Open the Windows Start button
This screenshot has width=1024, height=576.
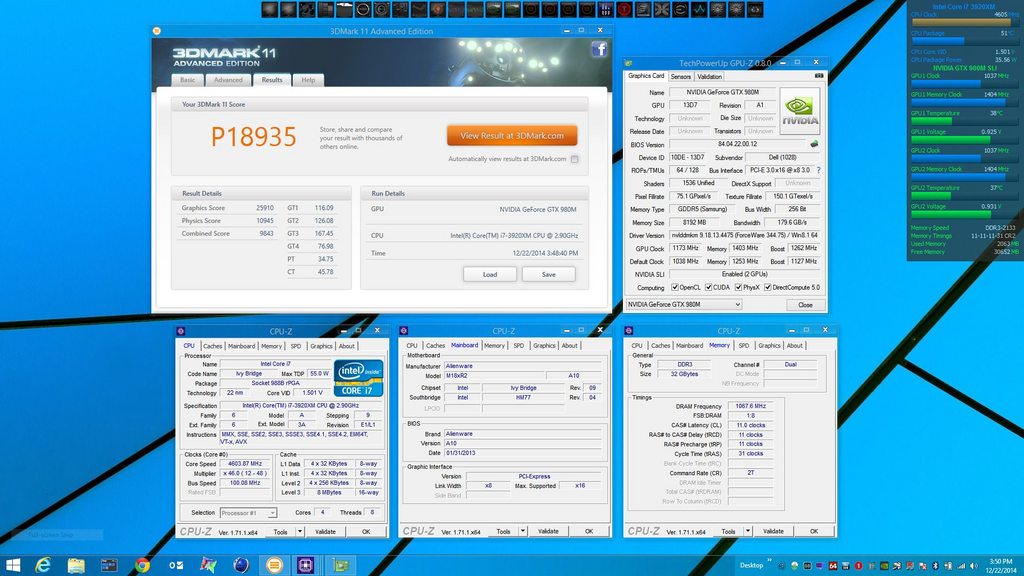click(x=12, y=565)
